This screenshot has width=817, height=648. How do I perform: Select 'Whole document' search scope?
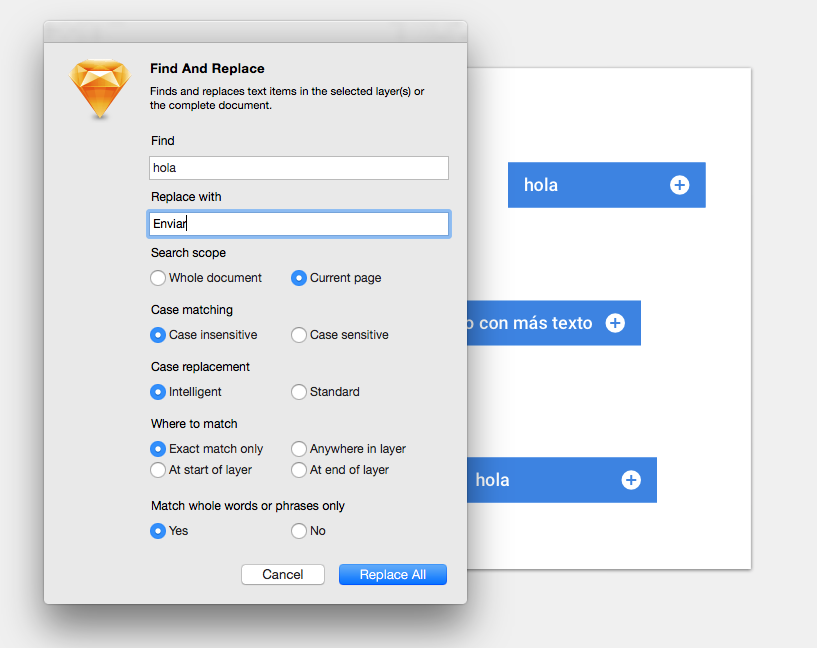pos(158,278)
